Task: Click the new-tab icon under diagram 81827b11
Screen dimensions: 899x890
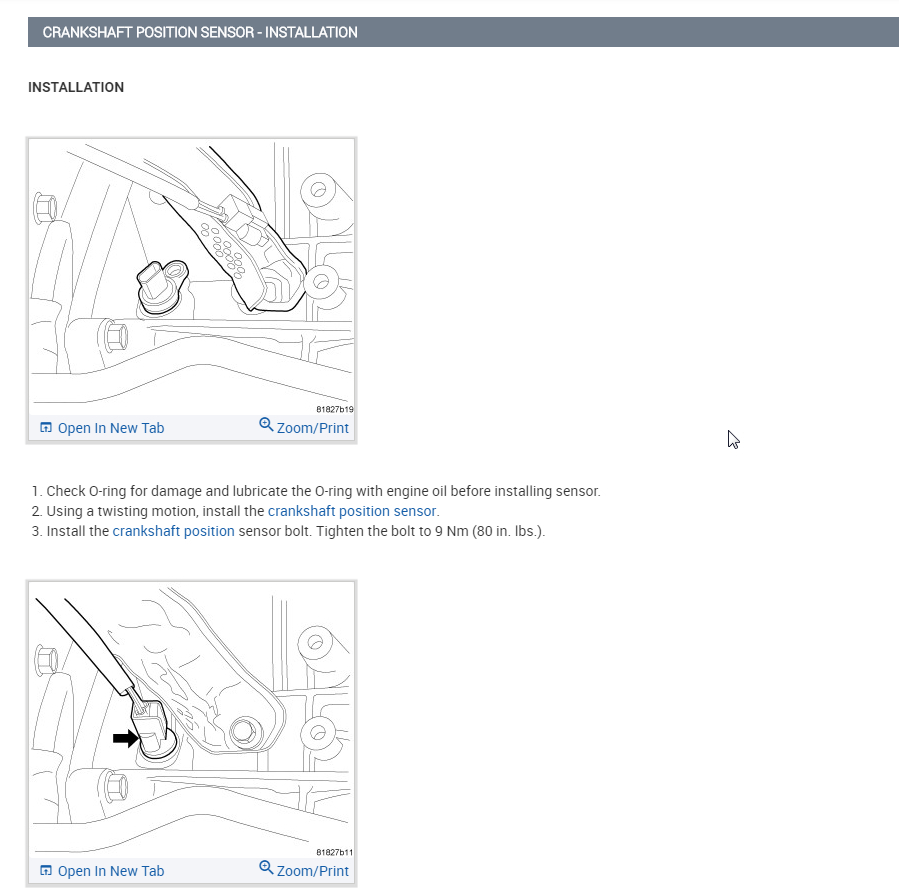Action: point(46,870)
